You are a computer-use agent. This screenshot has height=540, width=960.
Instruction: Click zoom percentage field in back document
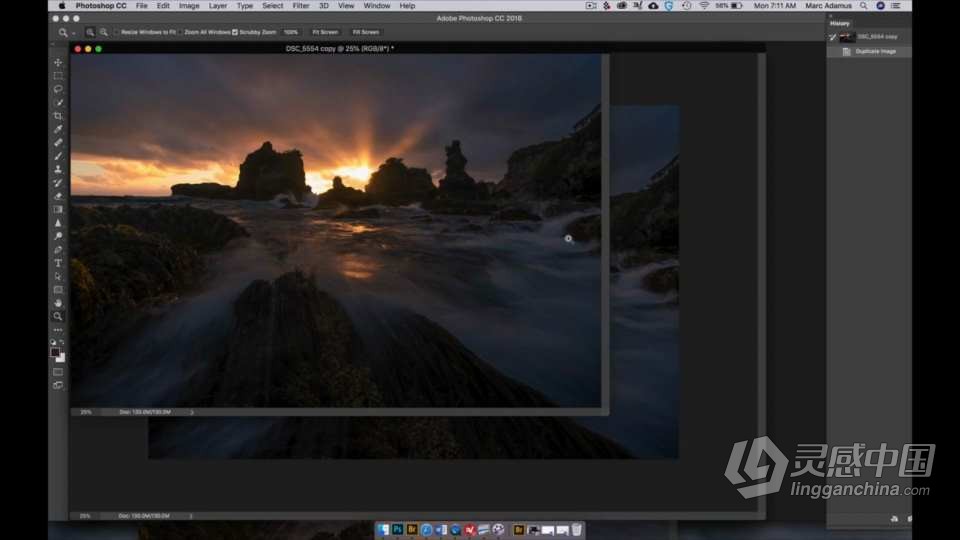(x=85, y=516)
